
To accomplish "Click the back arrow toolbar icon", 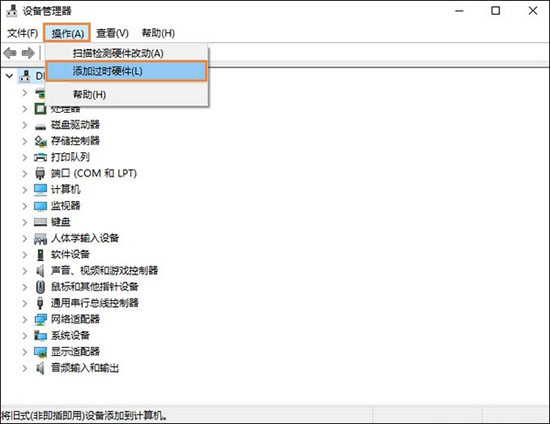I will (10, 53).
